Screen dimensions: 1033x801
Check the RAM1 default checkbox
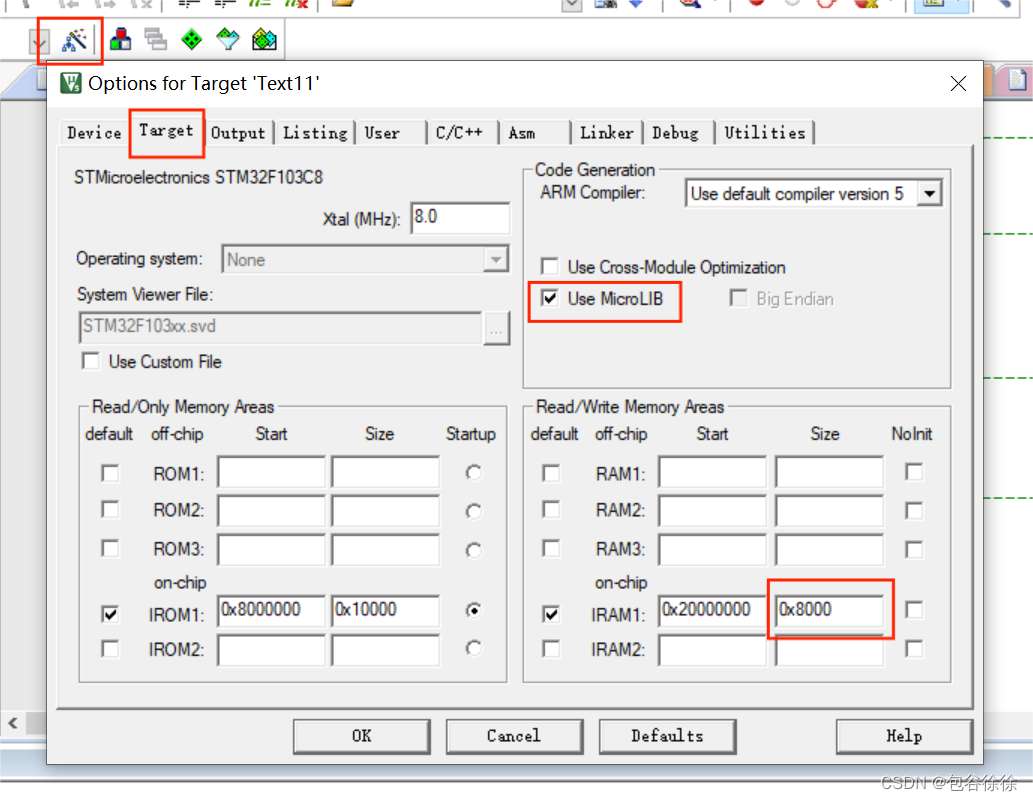point(551,473)
